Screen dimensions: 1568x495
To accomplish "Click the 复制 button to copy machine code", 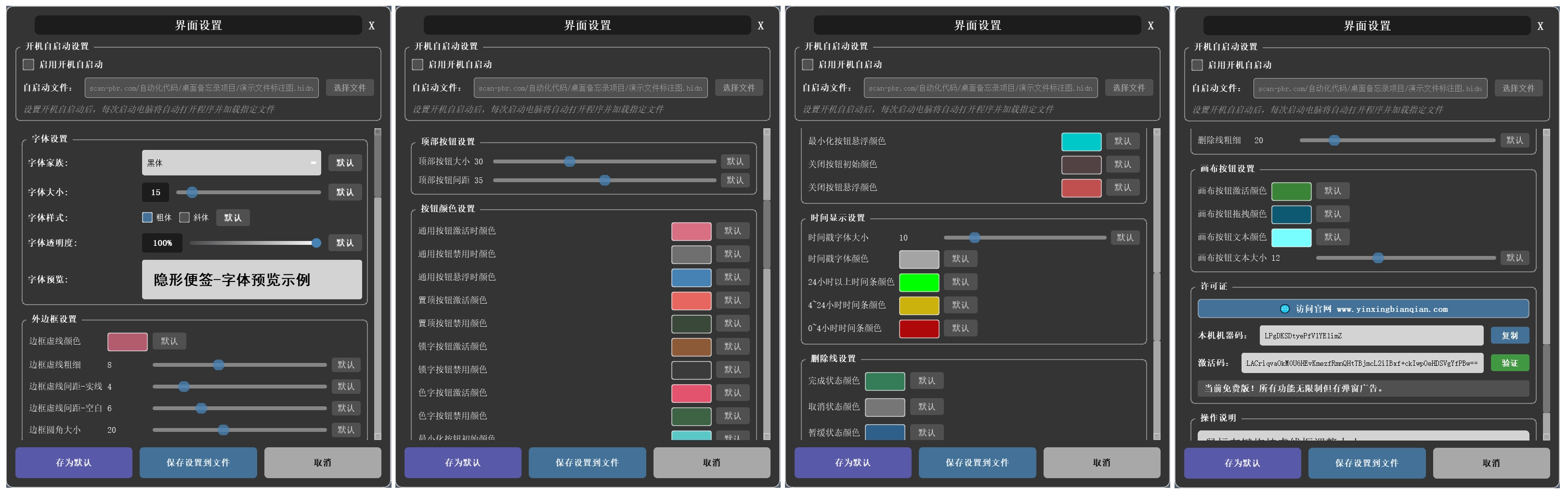I will [x=1511, y=335].
